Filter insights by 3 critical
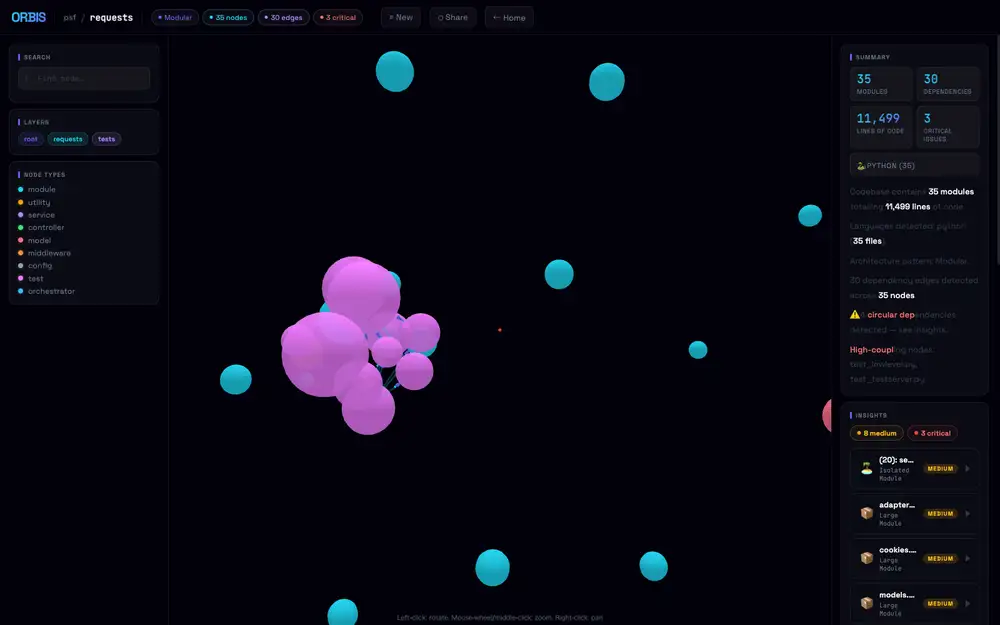This screenshot has height=625, width=1000. (932, 433)
